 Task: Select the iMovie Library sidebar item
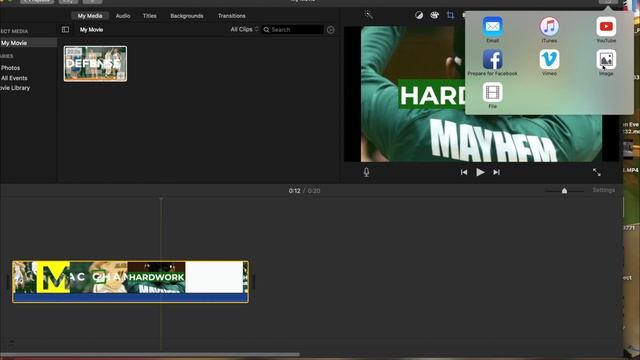coord(15,88)
